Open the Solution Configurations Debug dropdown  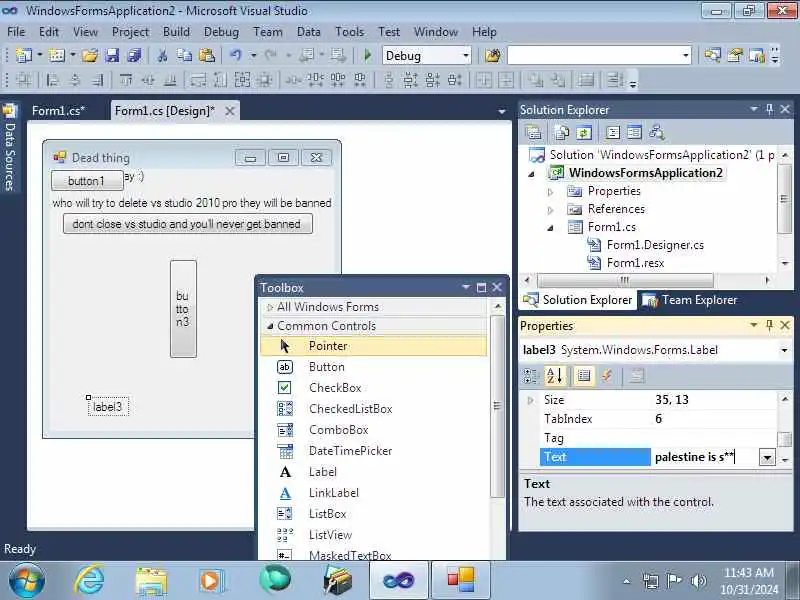465,56
